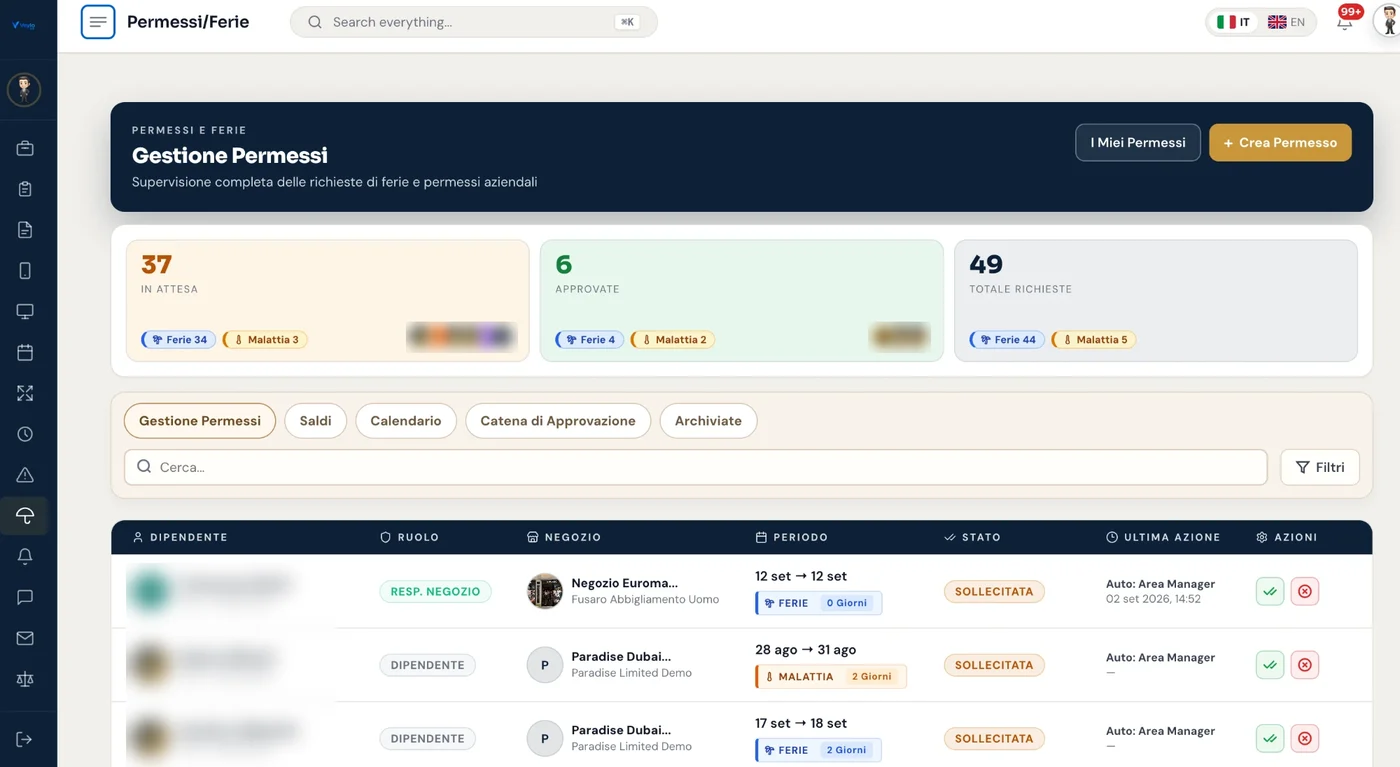Click the Crea Permesso button
Screen dimensions: 1400x767
point(1280,142)
